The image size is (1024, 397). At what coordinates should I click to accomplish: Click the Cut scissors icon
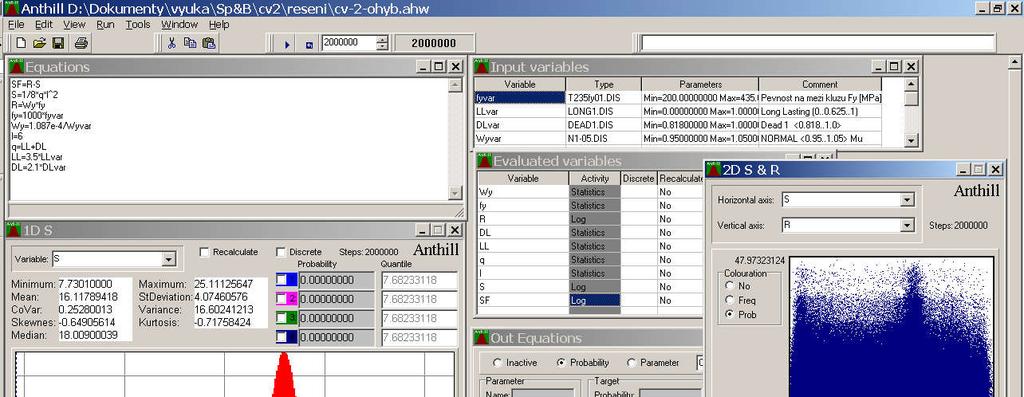tap(172, 43)
